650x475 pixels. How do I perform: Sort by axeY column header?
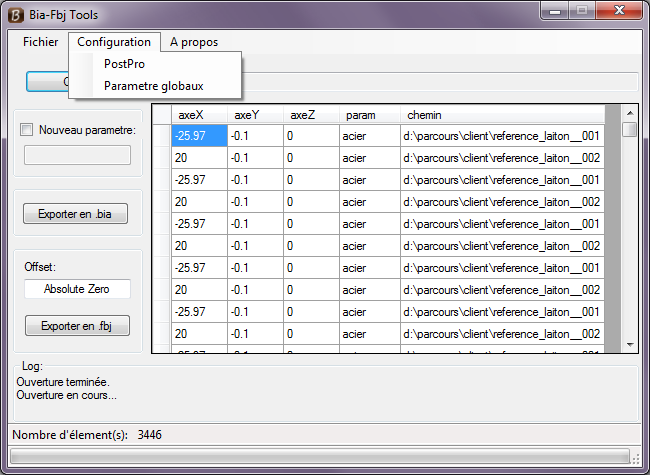point(255,115)
